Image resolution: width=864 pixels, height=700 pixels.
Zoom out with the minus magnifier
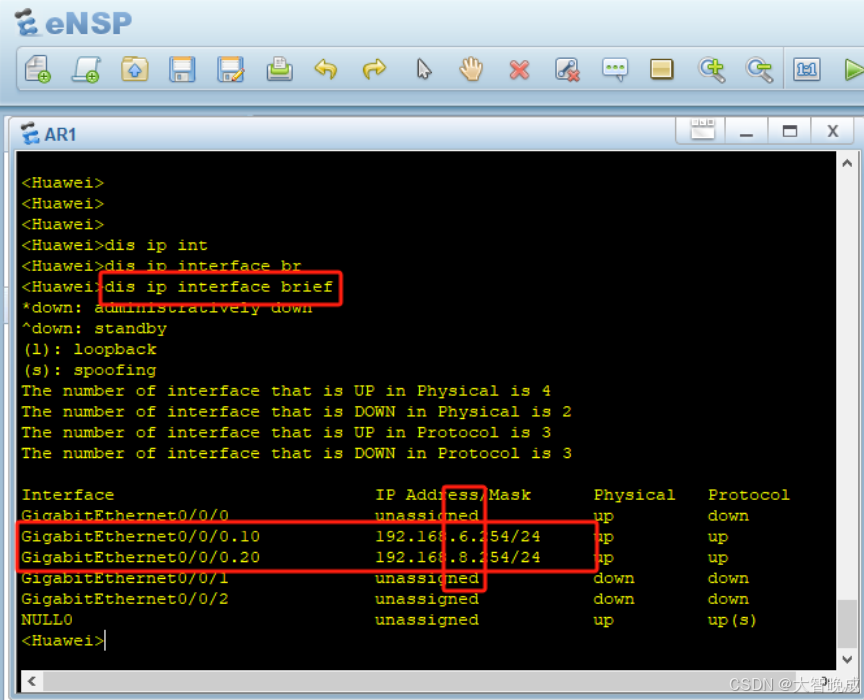(759, 69)
